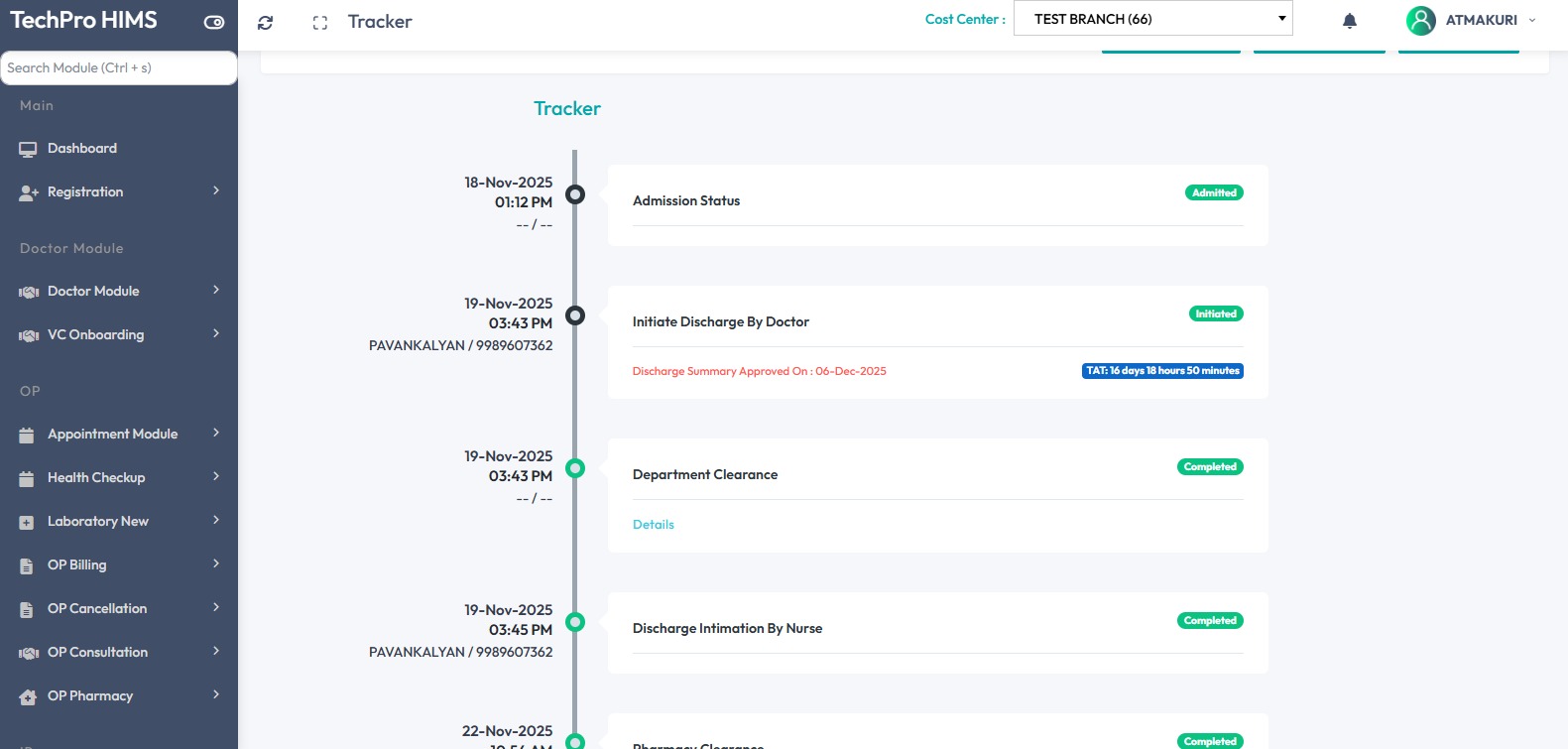The image size is (1568, 749).
Task: Click the ATMAKURI user avatar icon
Action: (x=1420, y=21)
